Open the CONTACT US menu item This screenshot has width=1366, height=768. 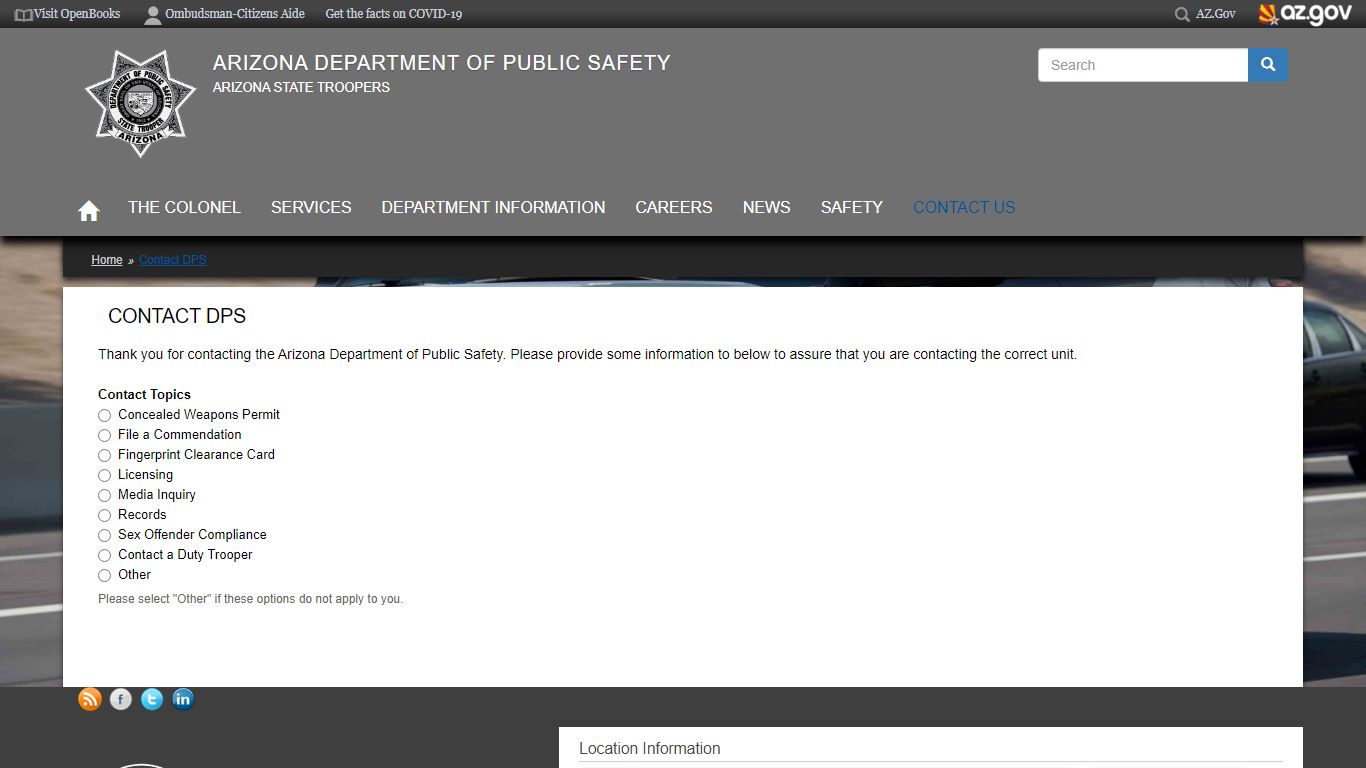pos(964,207)
